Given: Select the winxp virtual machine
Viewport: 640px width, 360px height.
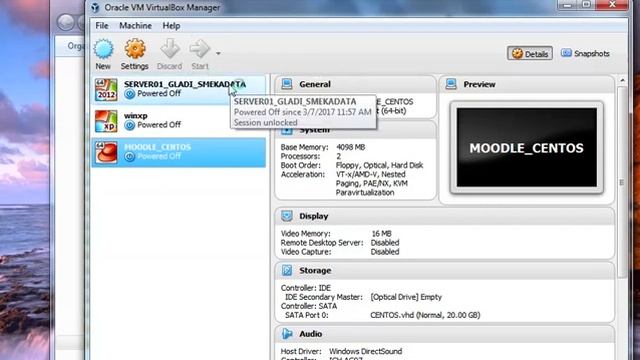Looking at the screenshot, I should 179,121.
